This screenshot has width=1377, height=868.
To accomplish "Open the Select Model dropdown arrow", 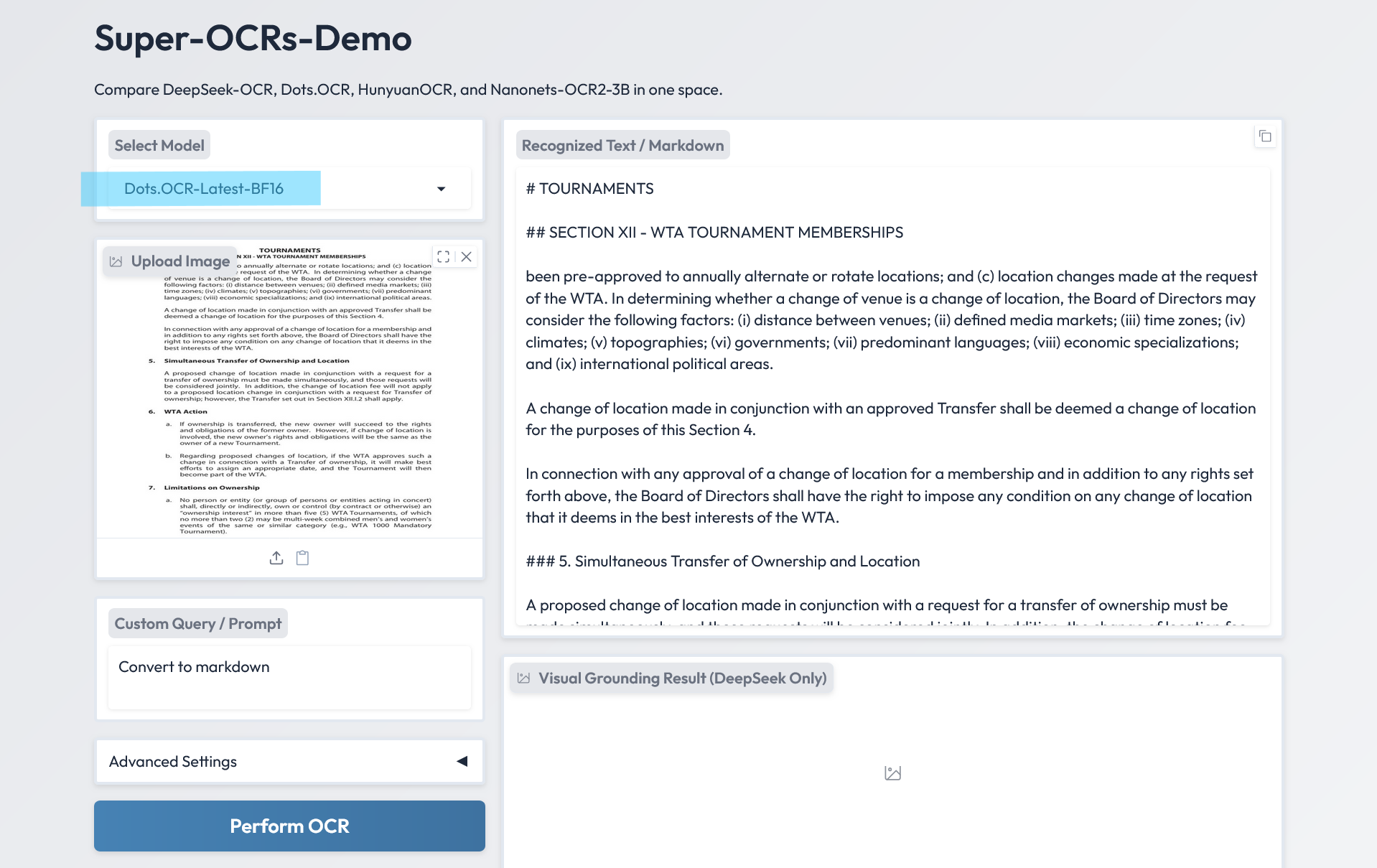I will (x=441, y=189).
